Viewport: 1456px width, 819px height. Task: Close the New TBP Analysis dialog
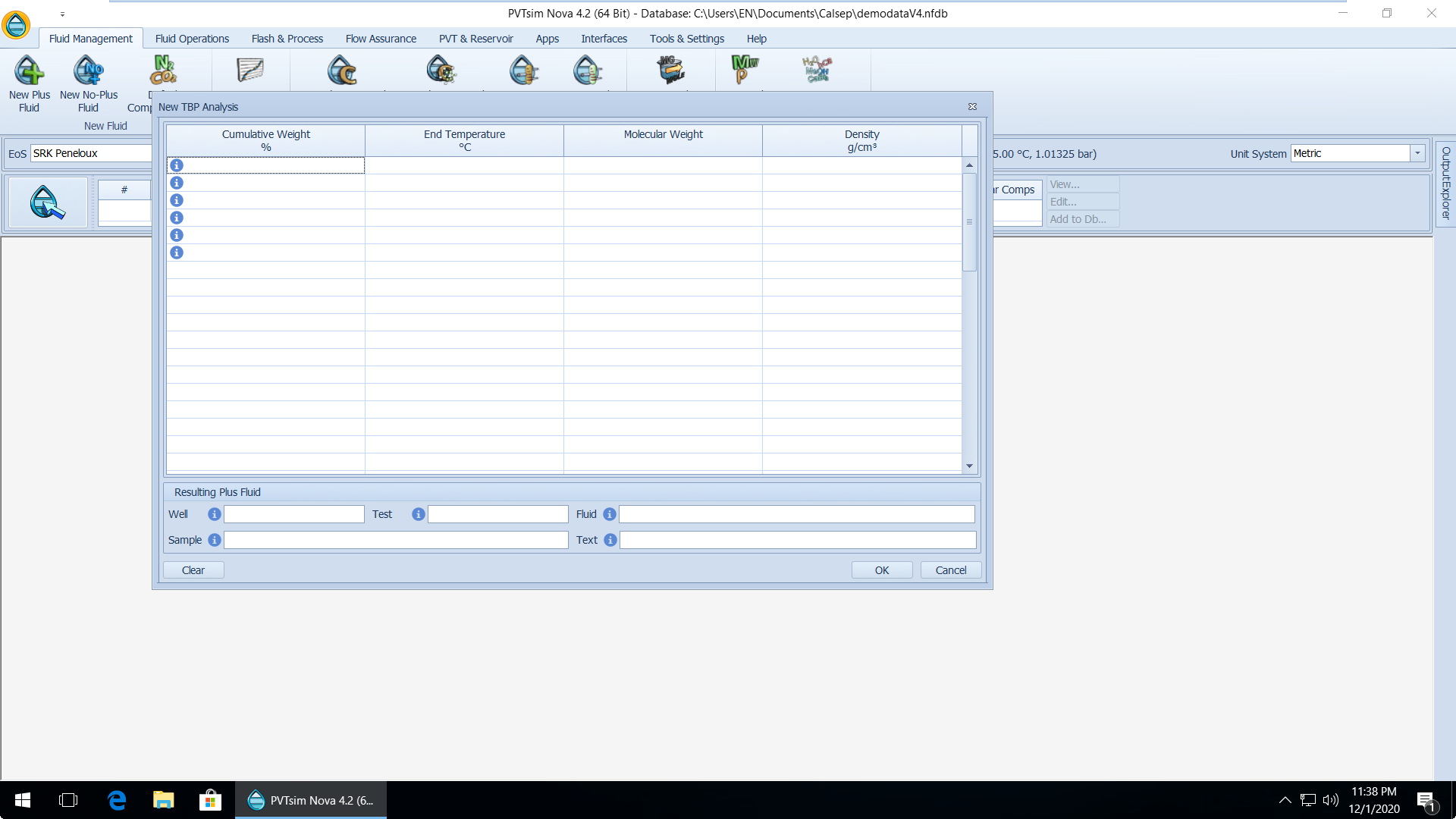point(972,107)
